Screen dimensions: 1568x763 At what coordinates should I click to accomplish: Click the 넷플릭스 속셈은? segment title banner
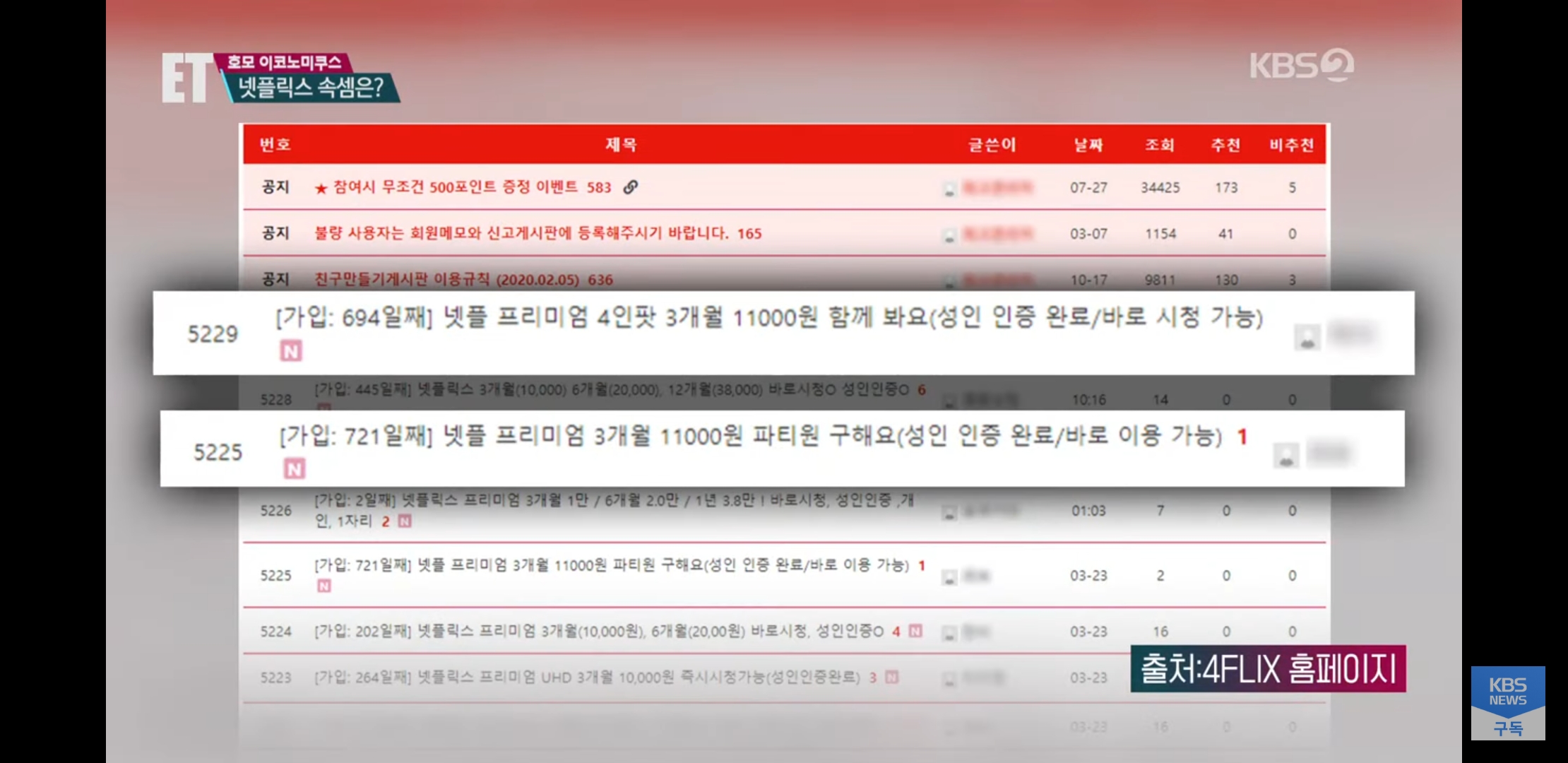click(311, 87)
